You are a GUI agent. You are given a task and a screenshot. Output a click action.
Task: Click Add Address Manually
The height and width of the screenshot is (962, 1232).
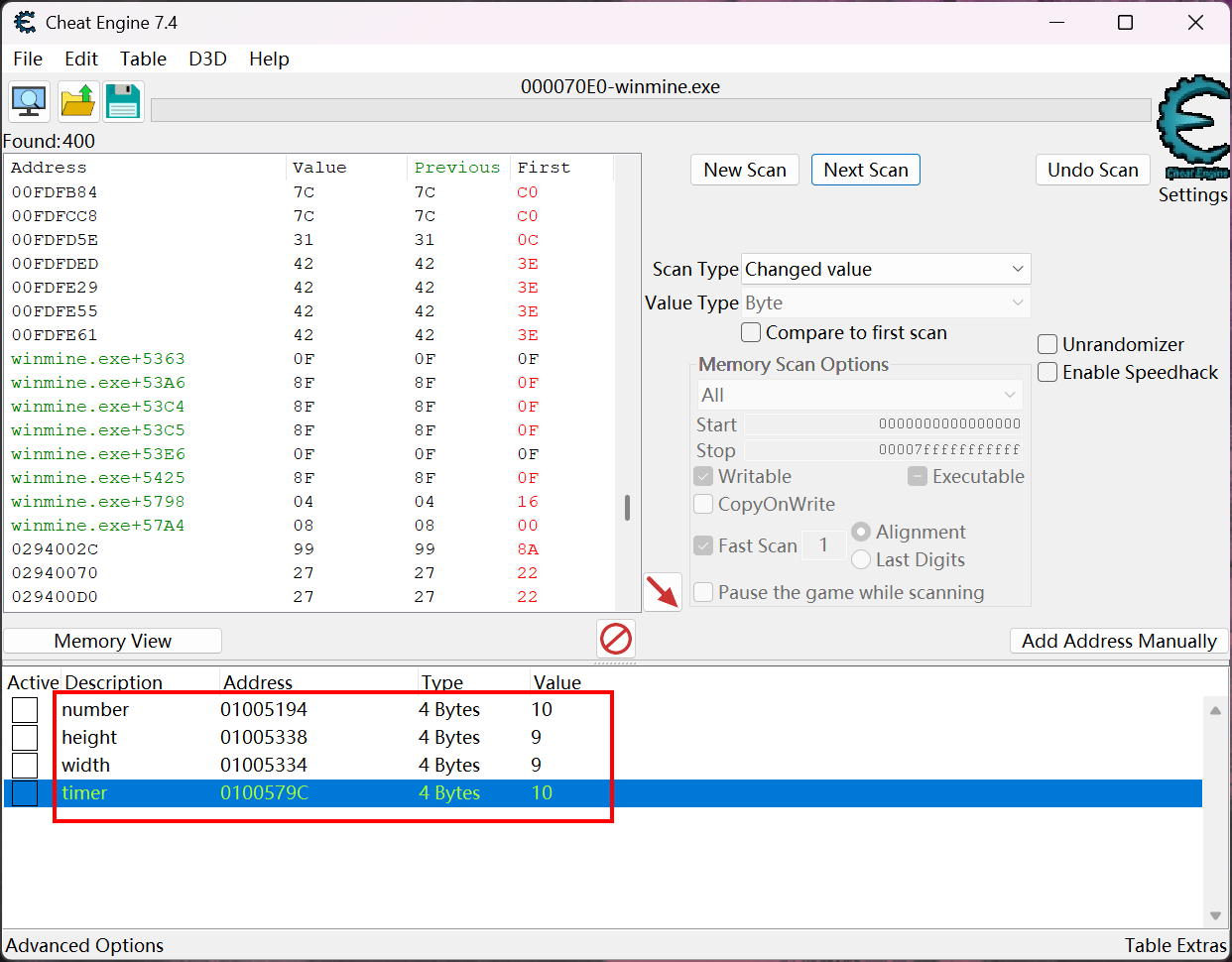click(x=1119, y=641)
